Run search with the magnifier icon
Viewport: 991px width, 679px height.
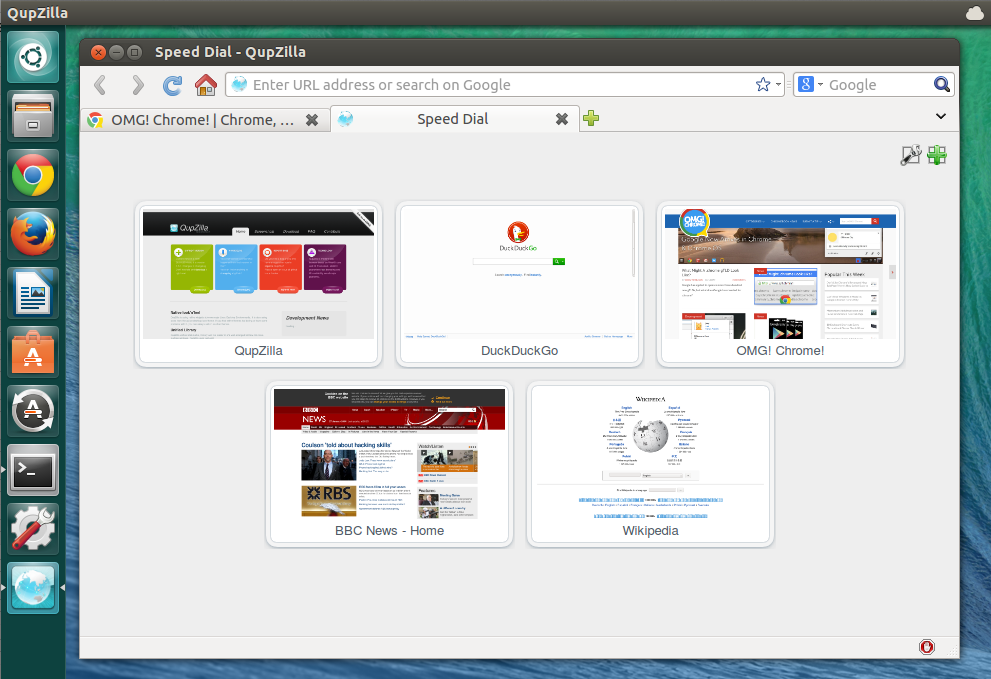pos(941,85)
